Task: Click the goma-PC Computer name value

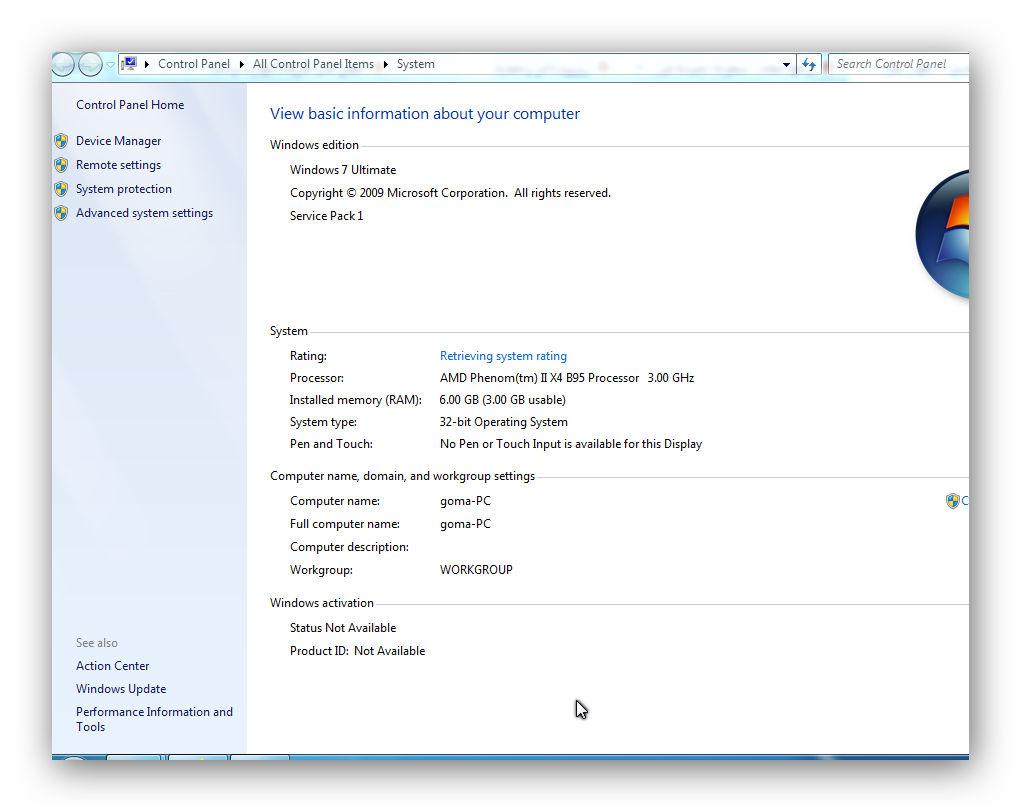Action: [x=465, y=501]
